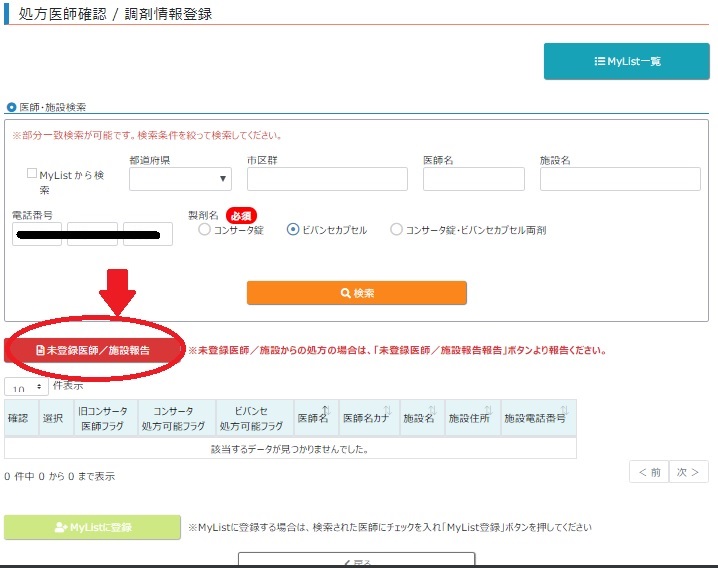
Task: Click the green MyListに登録 button
Action: 92,527
